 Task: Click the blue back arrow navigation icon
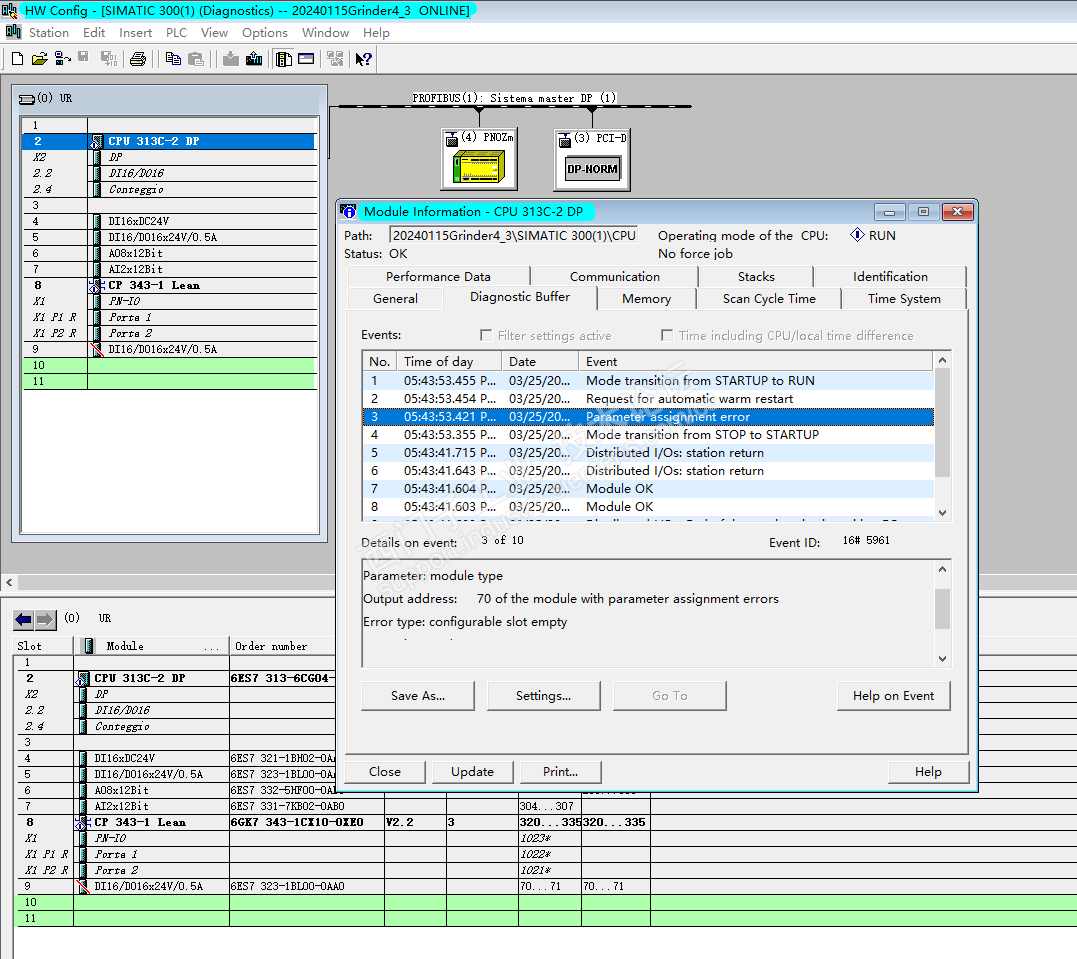tap(23, 620)
